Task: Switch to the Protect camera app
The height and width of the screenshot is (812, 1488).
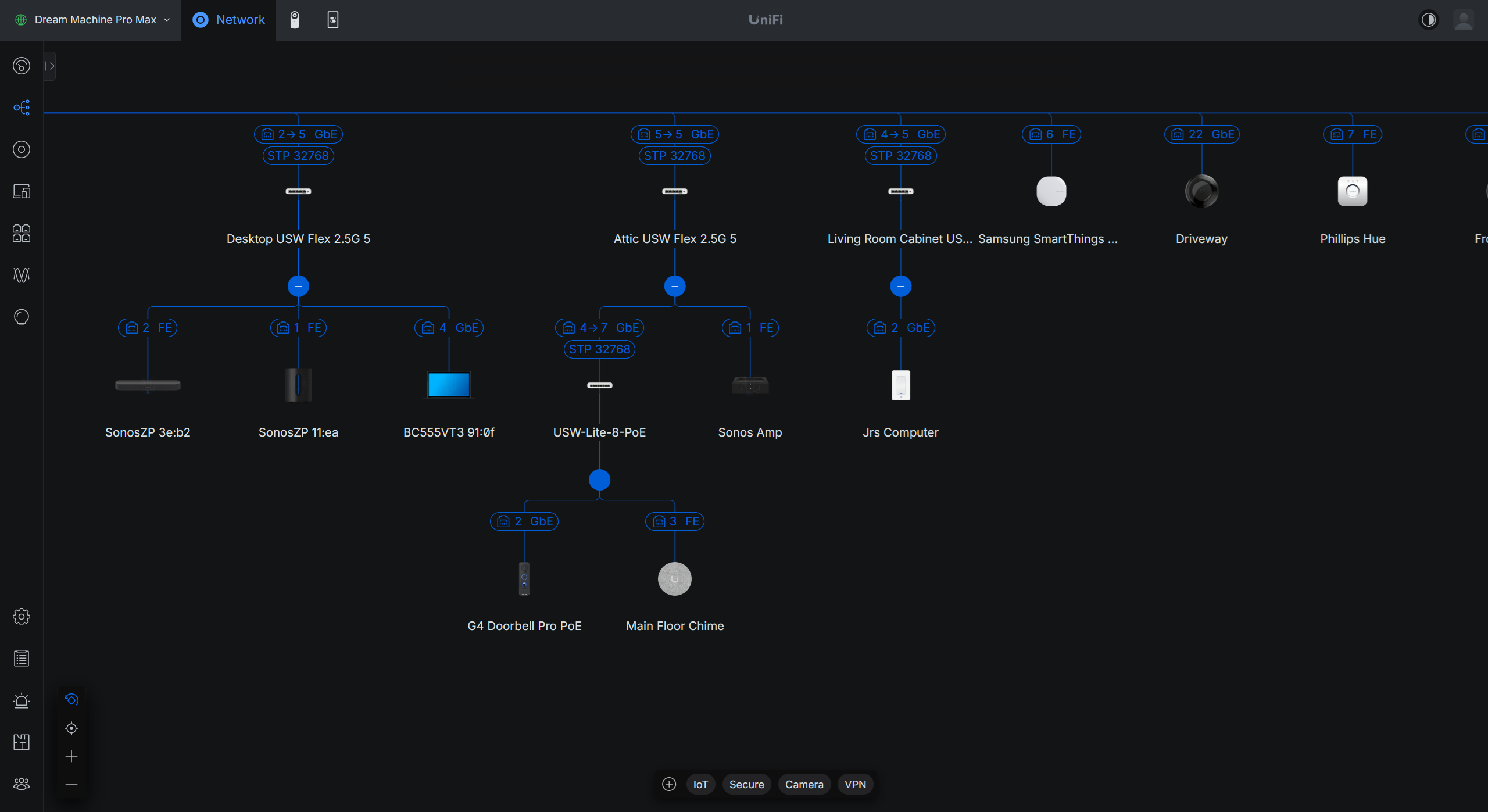Action: tap(295, 19)
